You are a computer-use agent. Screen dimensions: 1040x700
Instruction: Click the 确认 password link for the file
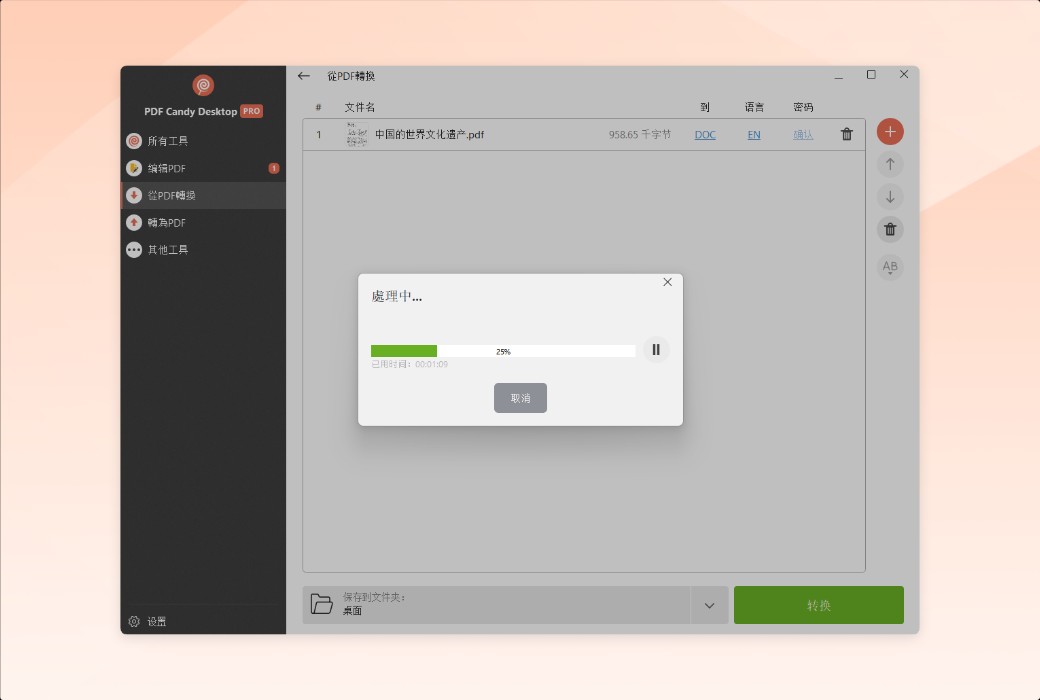click(803, 133)
